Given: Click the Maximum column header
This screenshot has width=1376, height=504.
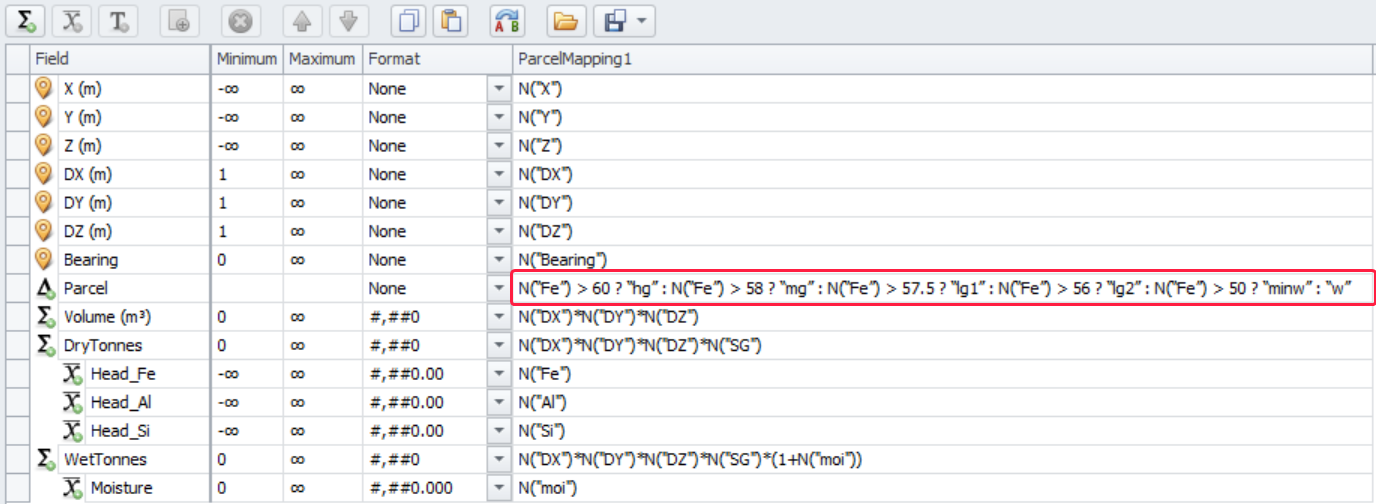Looking at the screenshot, I should point(323,59).
